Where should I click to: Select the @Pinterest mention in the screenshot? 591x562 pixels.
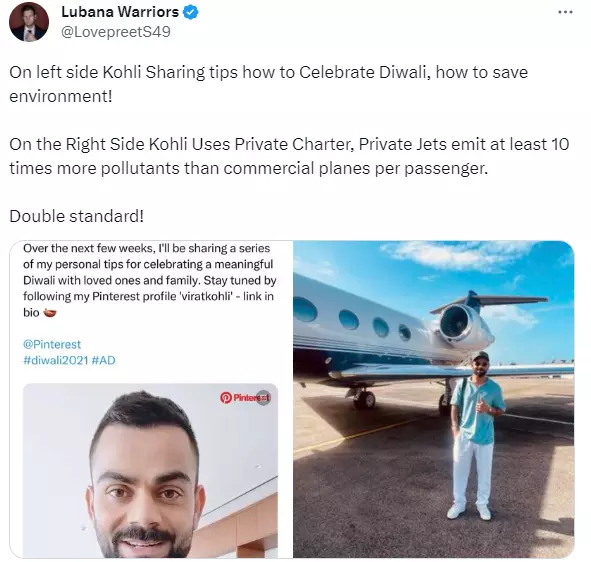(x=52, y=344)
